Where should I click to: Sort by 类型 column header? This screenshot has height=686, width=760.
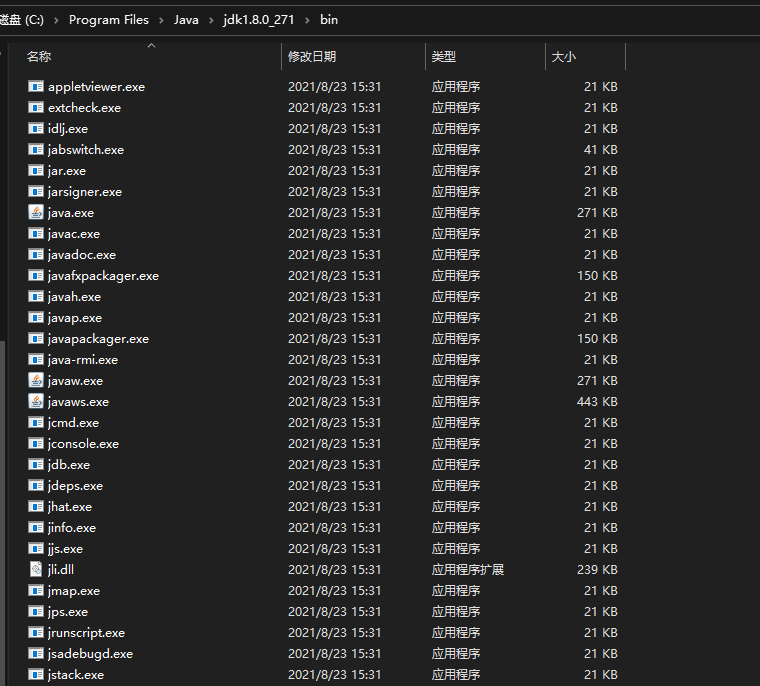coord(444,57)
